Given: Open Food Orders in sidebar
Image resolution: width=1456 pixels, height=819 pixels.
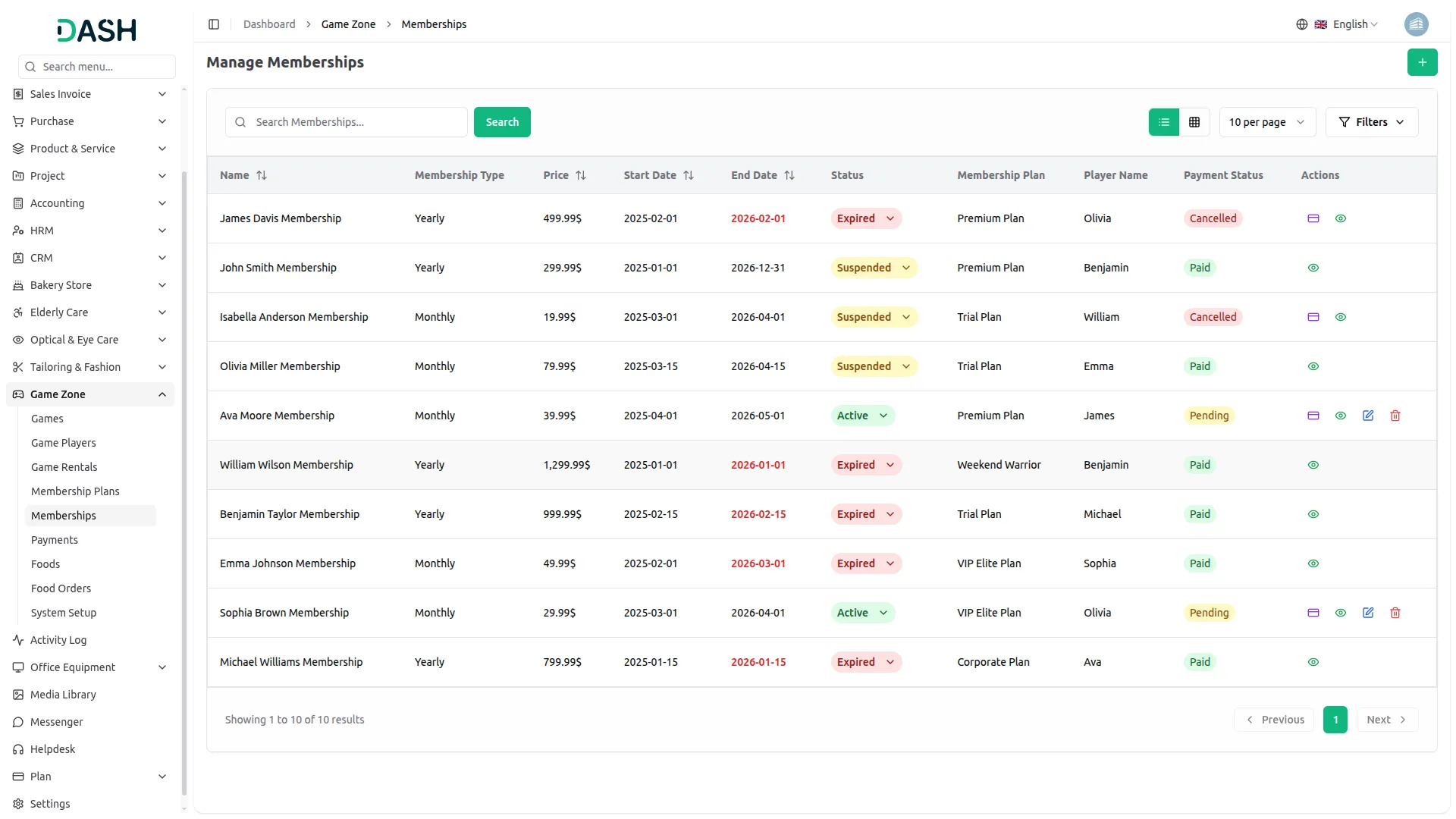Looking at the screenshot, I should coord(61,588).
